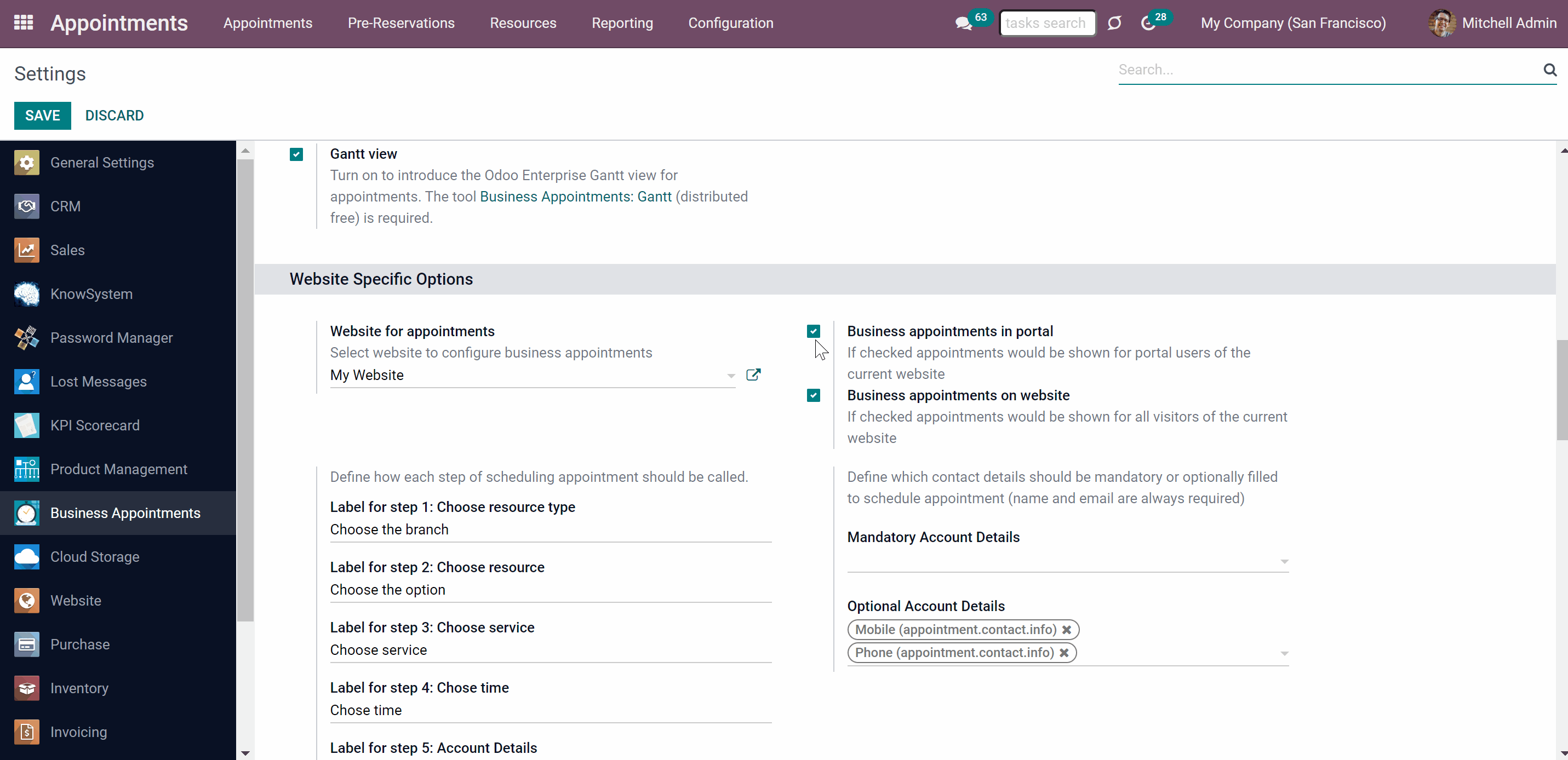
Task: Click the refresh circle icon in navbar
Action: point(1114,23)
